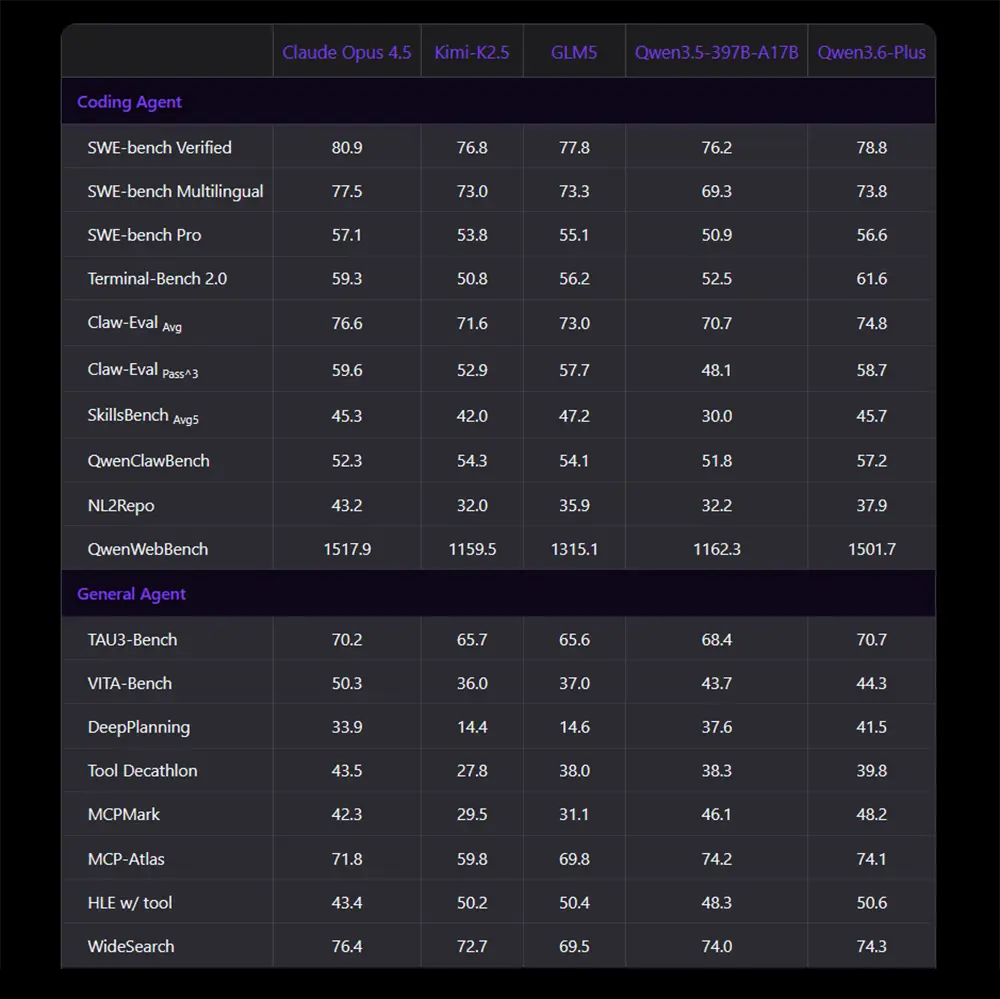Select the Qwen3.5-397B-A17B column header
1000x999 pixels.
(716, 52)
